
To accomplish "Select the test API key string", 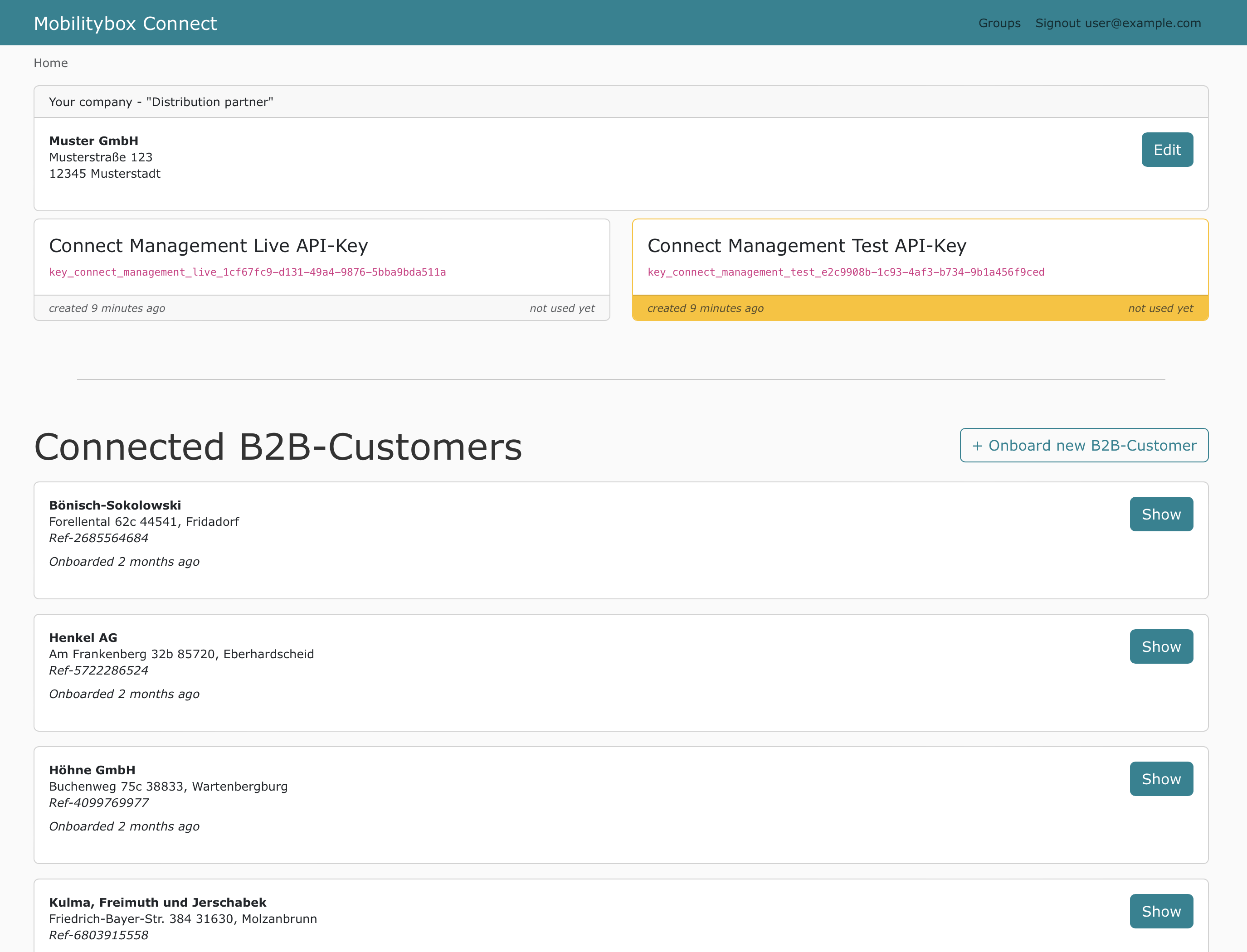I will coord(846,272).
